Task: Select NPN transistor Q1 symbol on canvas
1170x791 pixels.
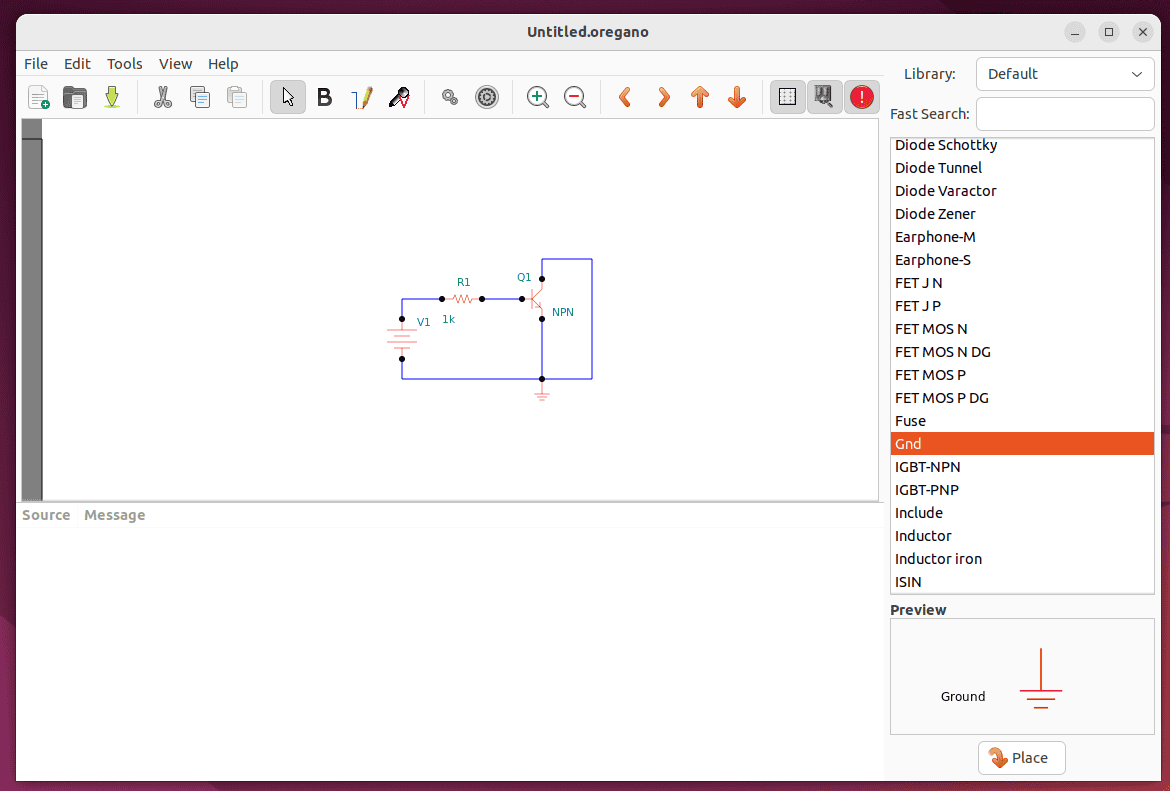Action: click(536, 299)
